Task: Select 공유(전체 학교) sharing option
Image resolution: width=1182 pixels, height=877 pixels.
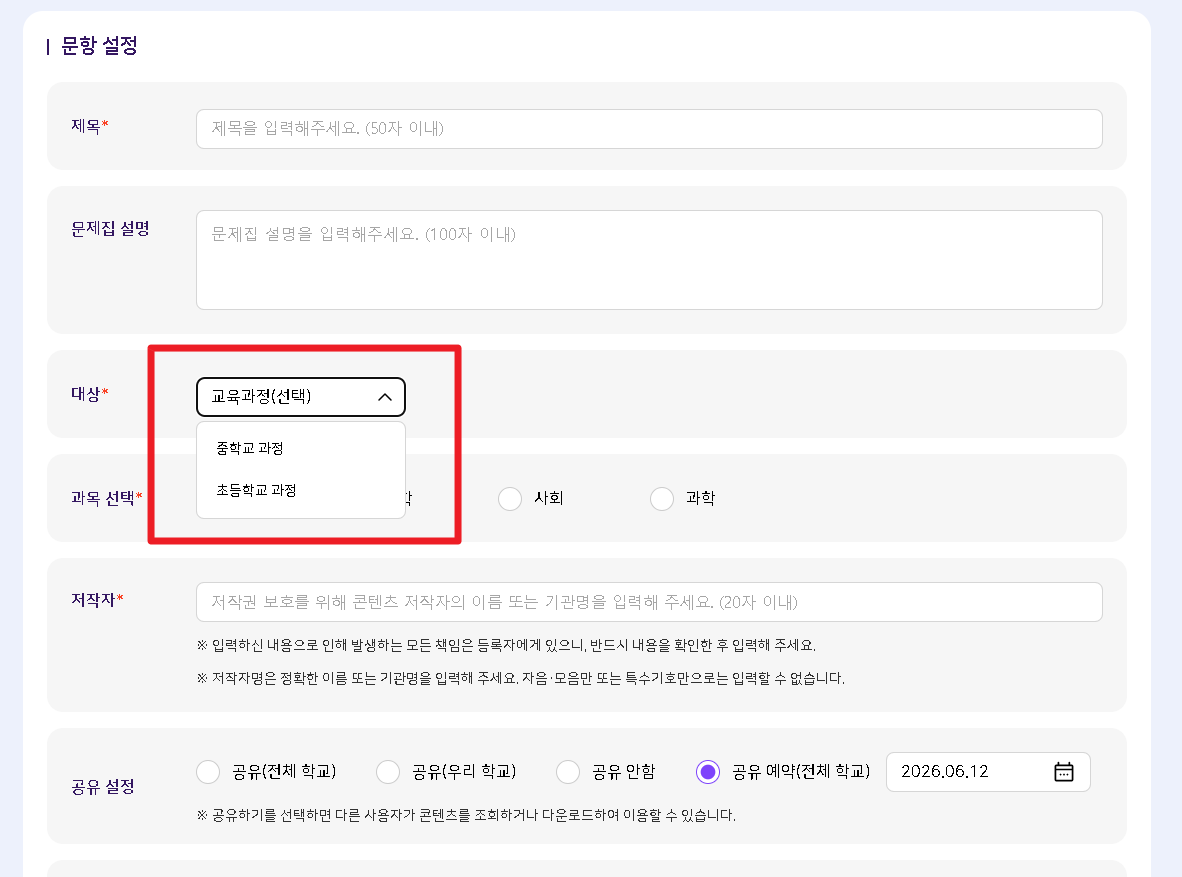Action: 208,771
